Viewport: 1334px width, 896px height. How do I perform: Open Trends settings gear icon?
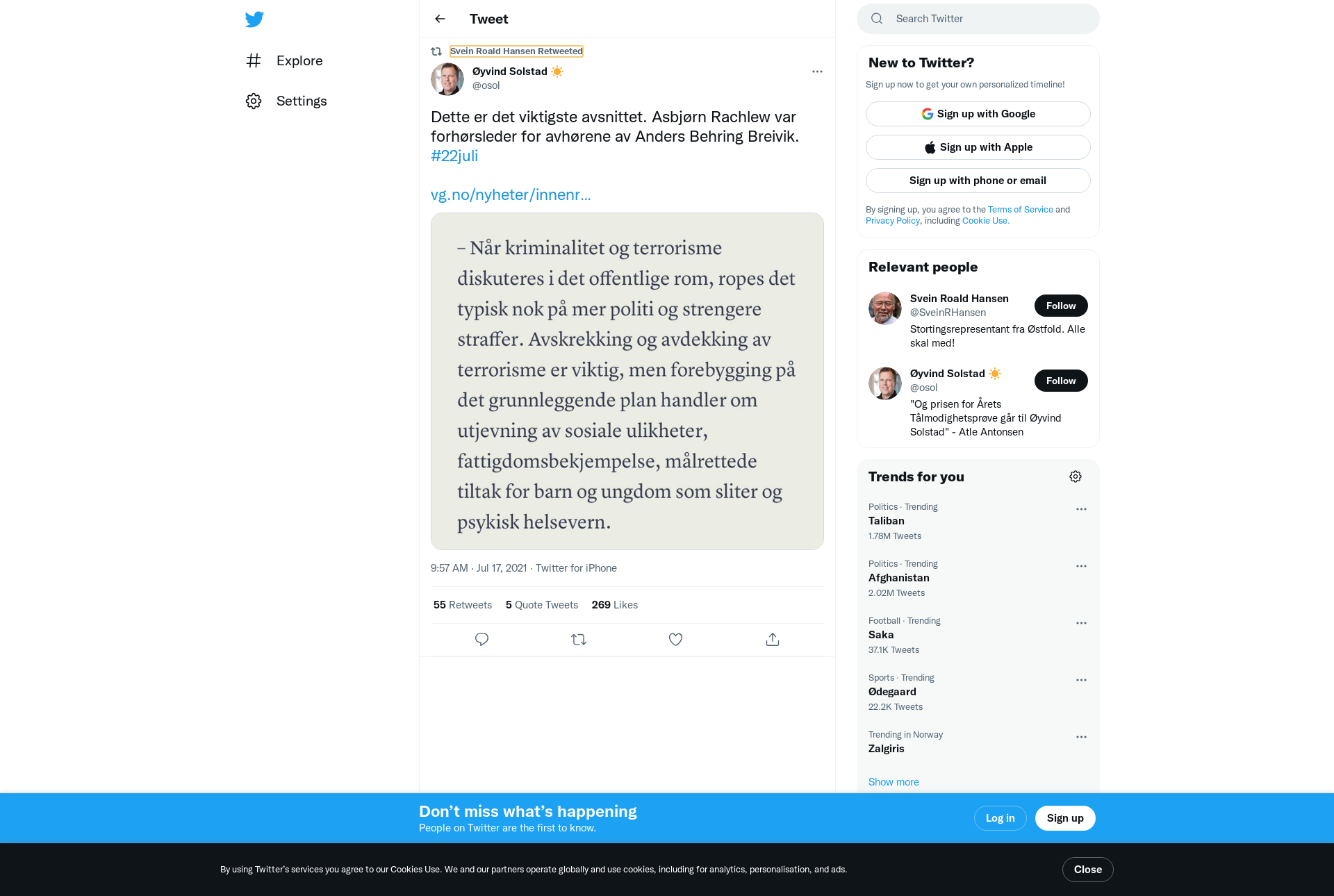coord(1076,476)
